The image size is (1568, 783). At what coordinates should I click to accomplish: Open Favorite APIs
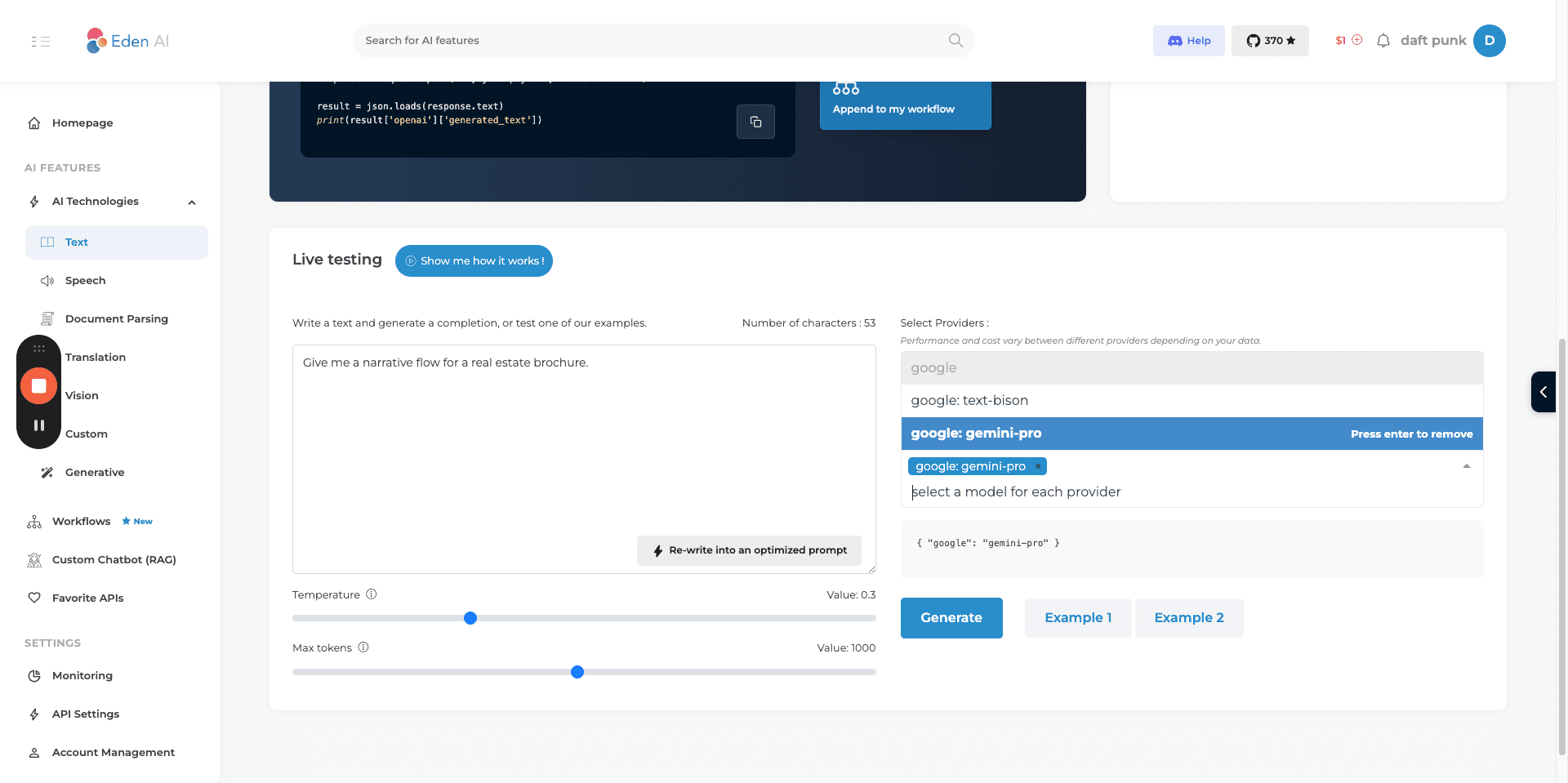coord(87,598)
